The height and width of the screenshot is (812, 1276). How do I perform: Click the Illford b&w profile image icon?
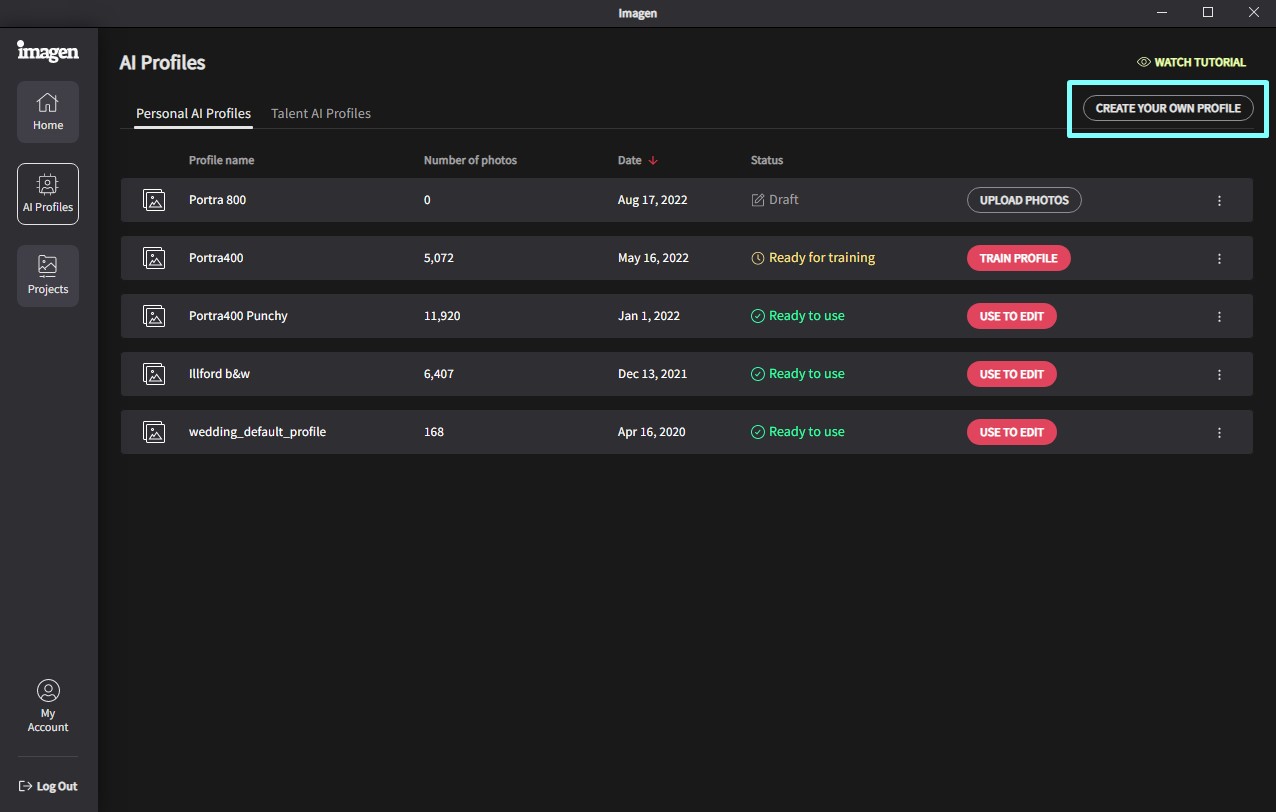coord(154,374)
